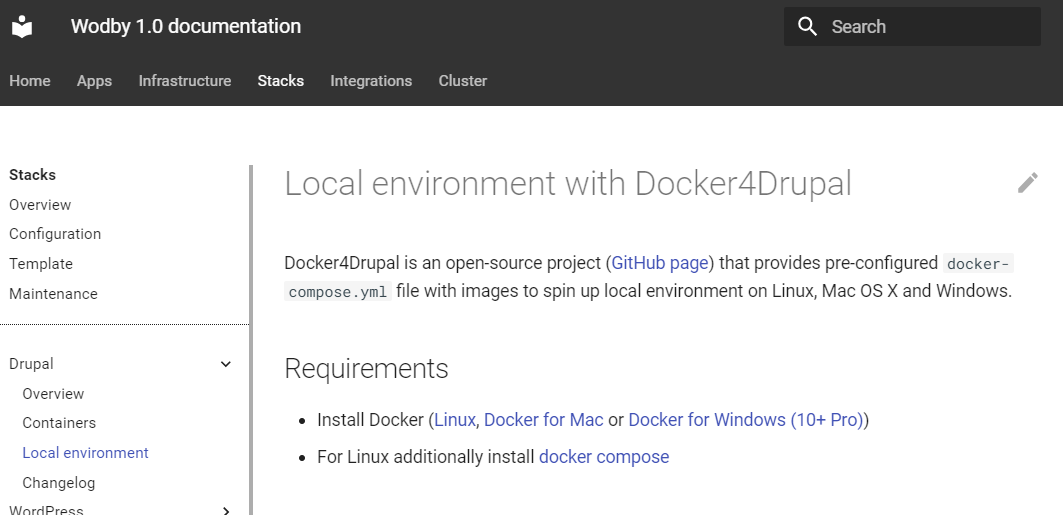Open Configuration in sidebar

55,234
